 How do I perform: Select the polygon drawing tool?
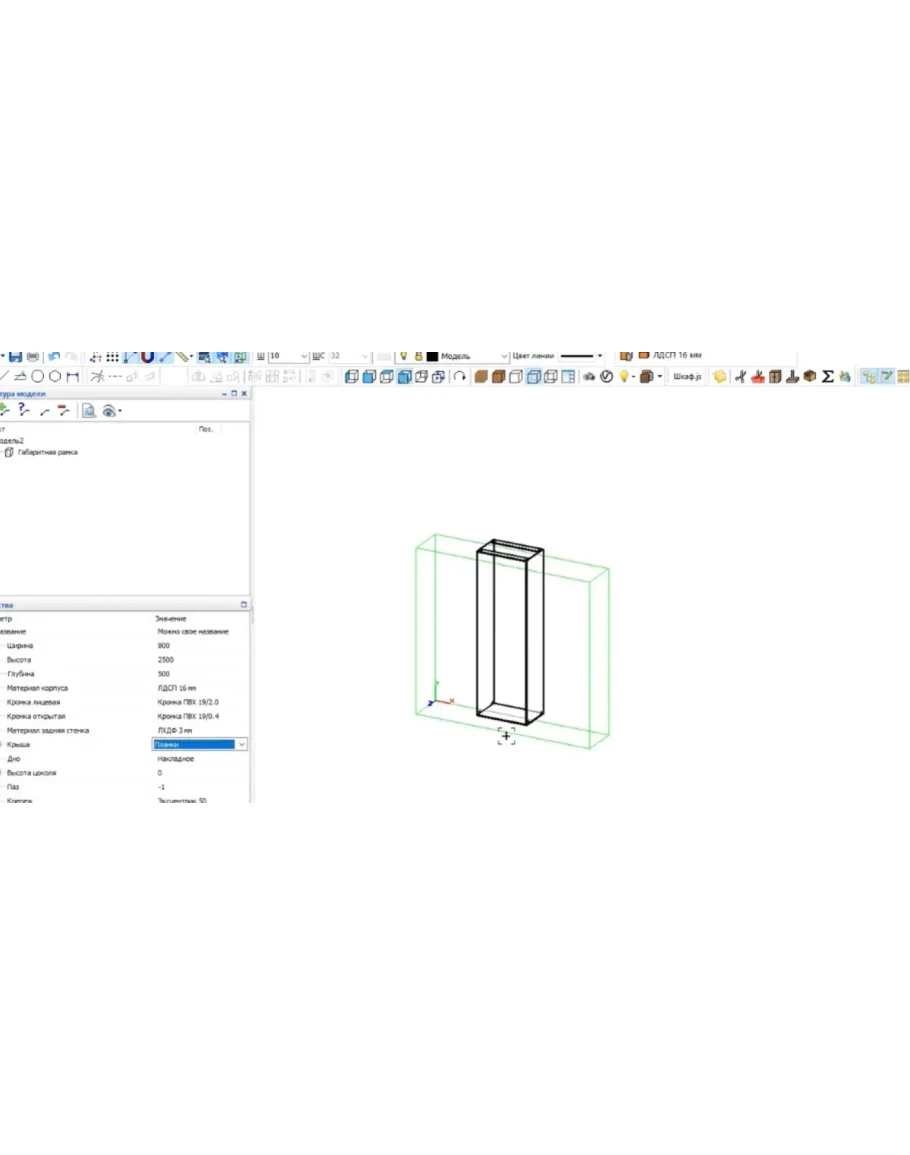(55, 376)
